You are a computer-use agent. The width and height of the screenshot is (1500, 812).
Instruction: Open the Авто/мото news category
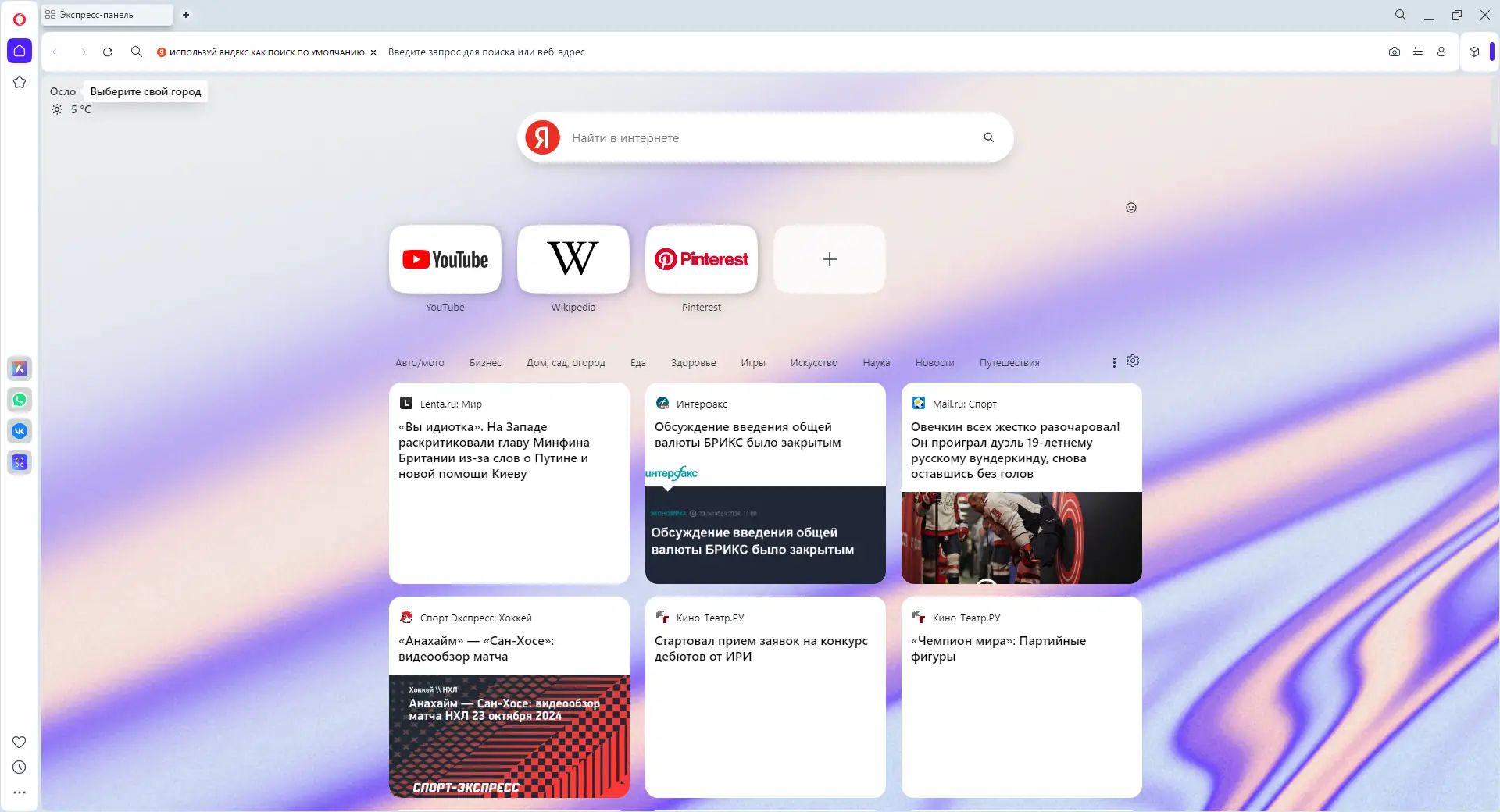pos(420,363)
